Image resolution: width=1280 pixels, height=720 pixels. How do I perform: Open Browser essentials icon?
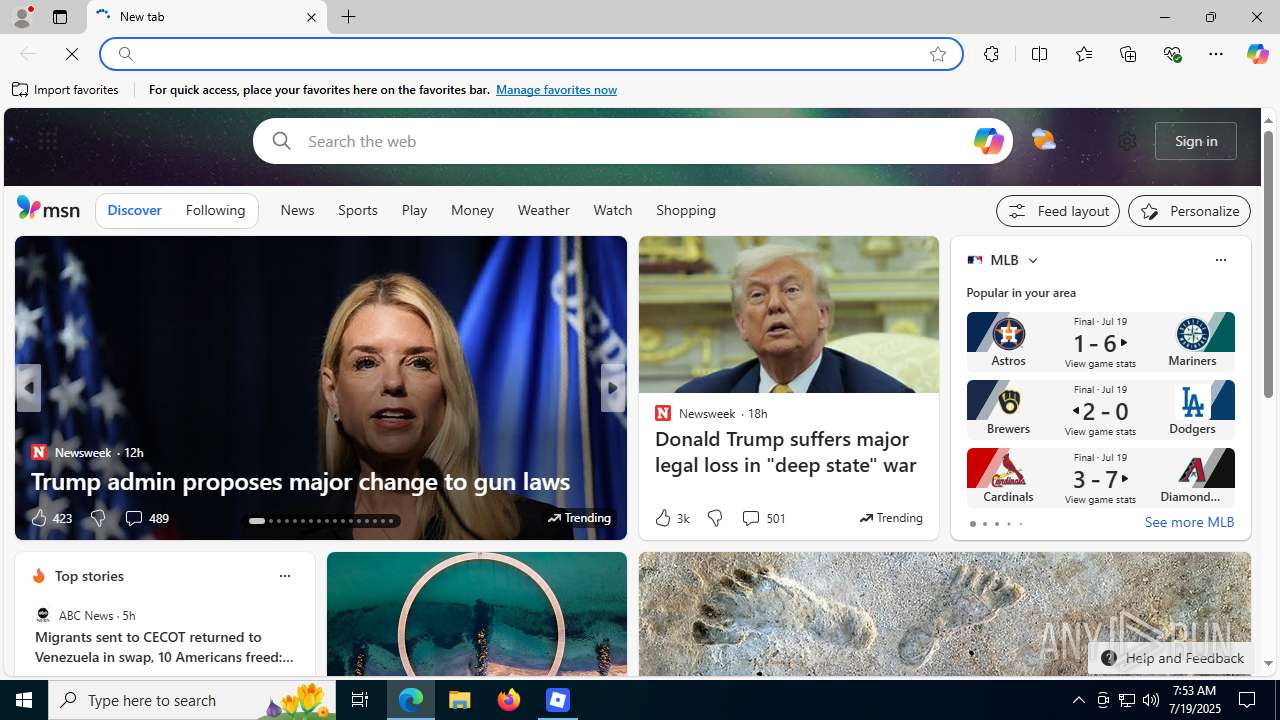pyautogui.click(x=1172, y=54)
